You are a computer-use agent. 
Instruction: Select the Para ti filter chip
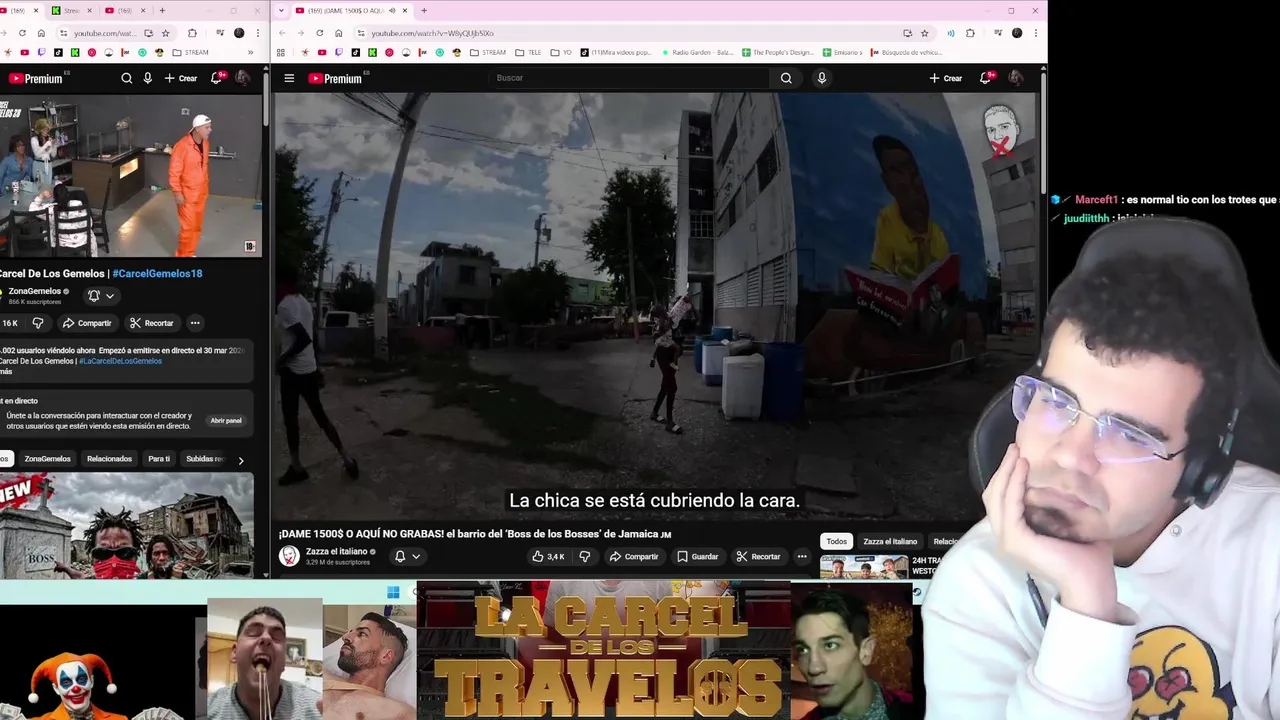click(x=159, y=459)
